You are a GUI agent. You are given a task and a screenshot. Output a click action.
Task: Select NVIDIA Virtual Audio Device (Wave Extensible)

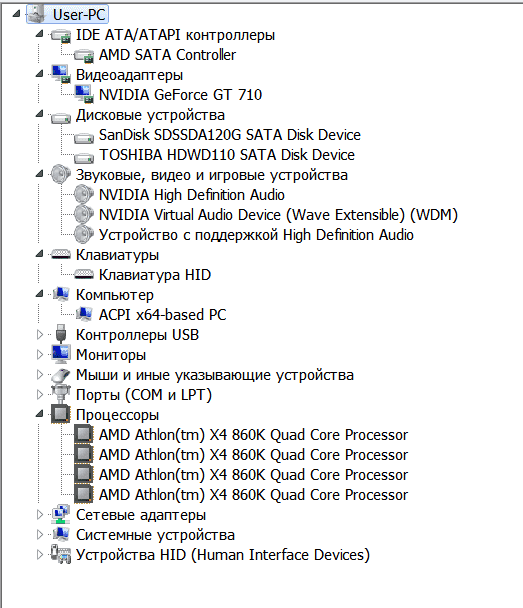[278, 215]
